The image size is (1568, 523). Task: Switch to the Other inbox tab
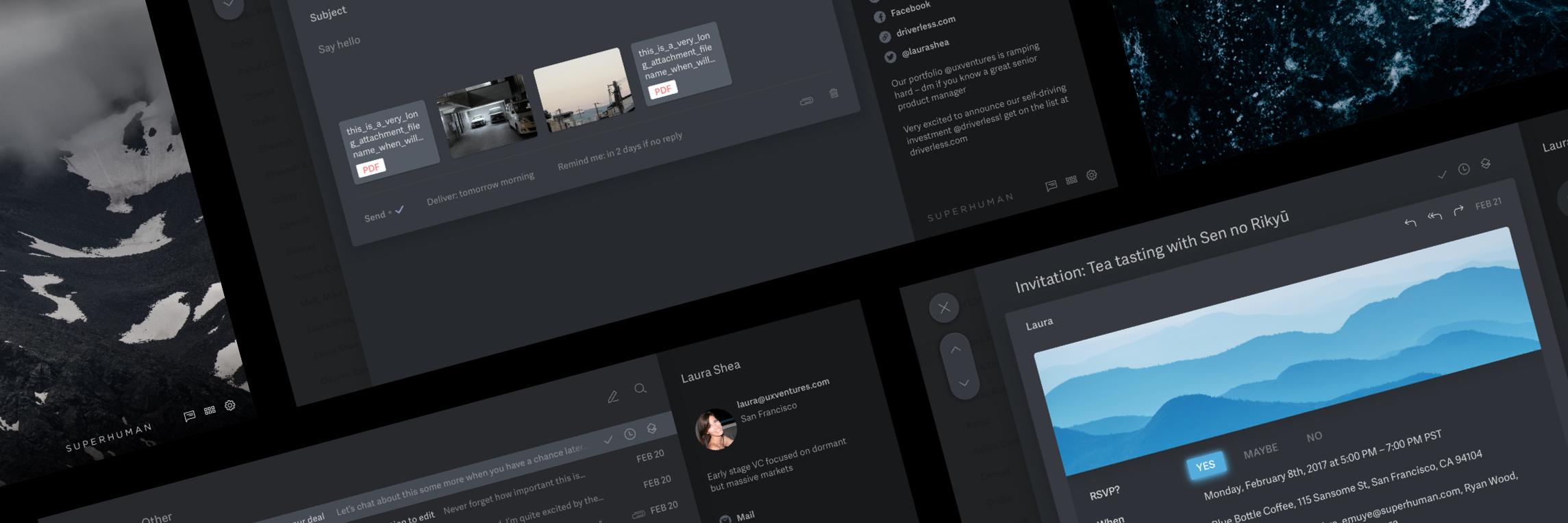pos(156,518)
